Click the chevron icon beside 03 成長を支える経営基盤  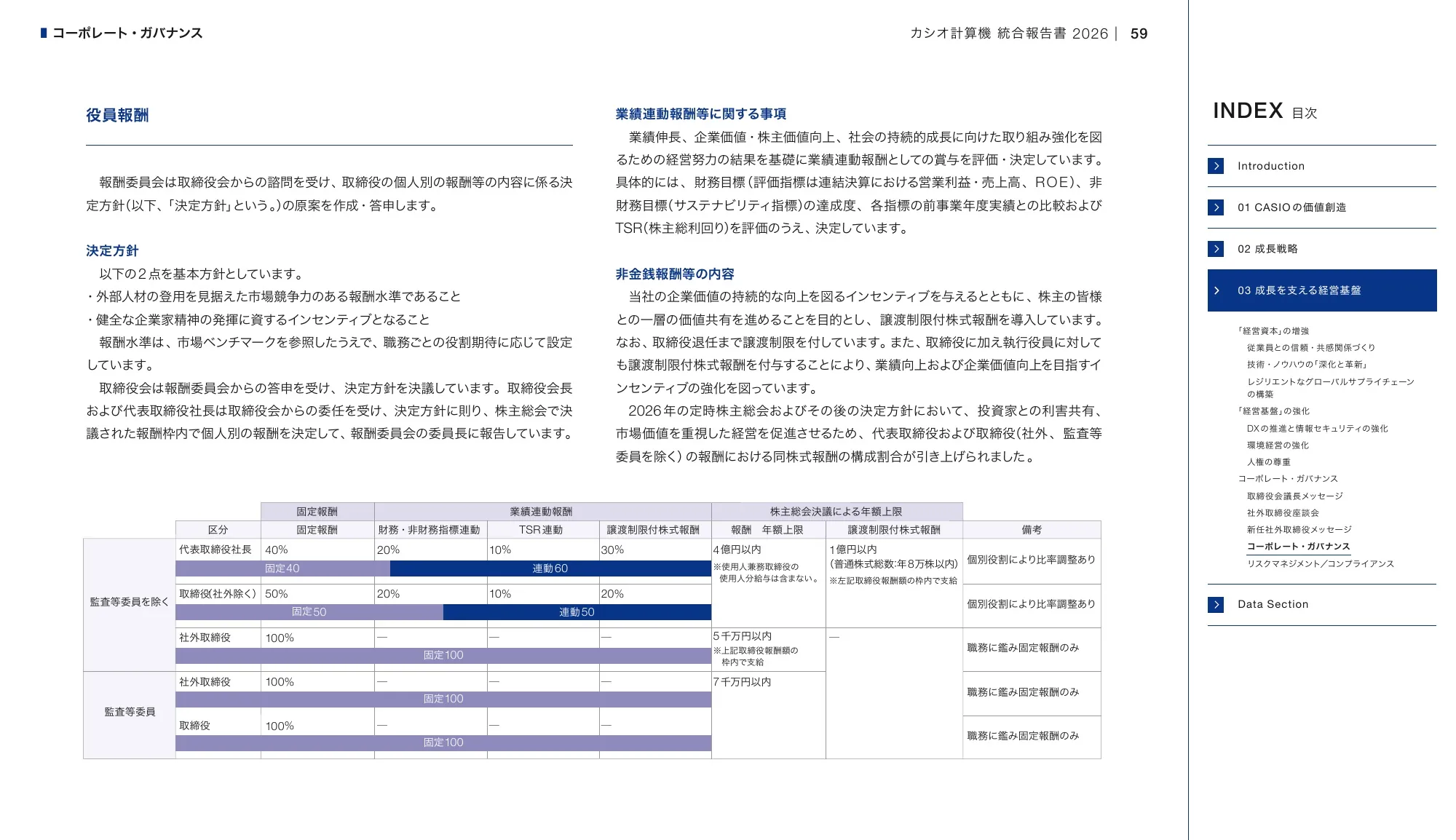point(1216,290)
